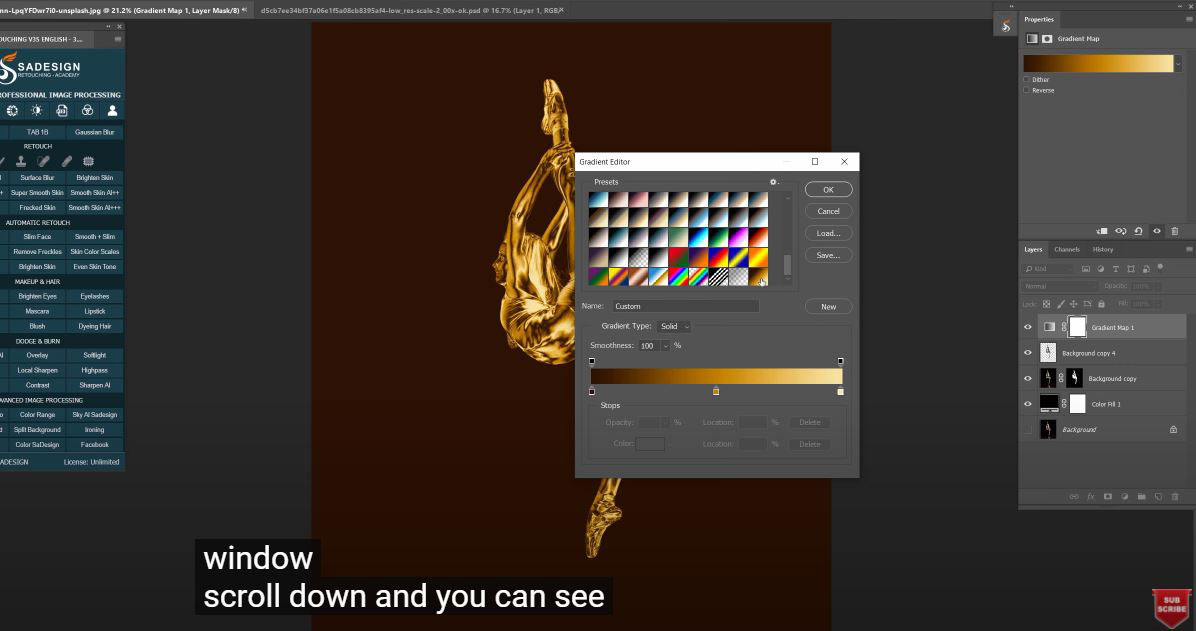Click New gradient button
The image size is (1196, 631).
coord(828,307)
